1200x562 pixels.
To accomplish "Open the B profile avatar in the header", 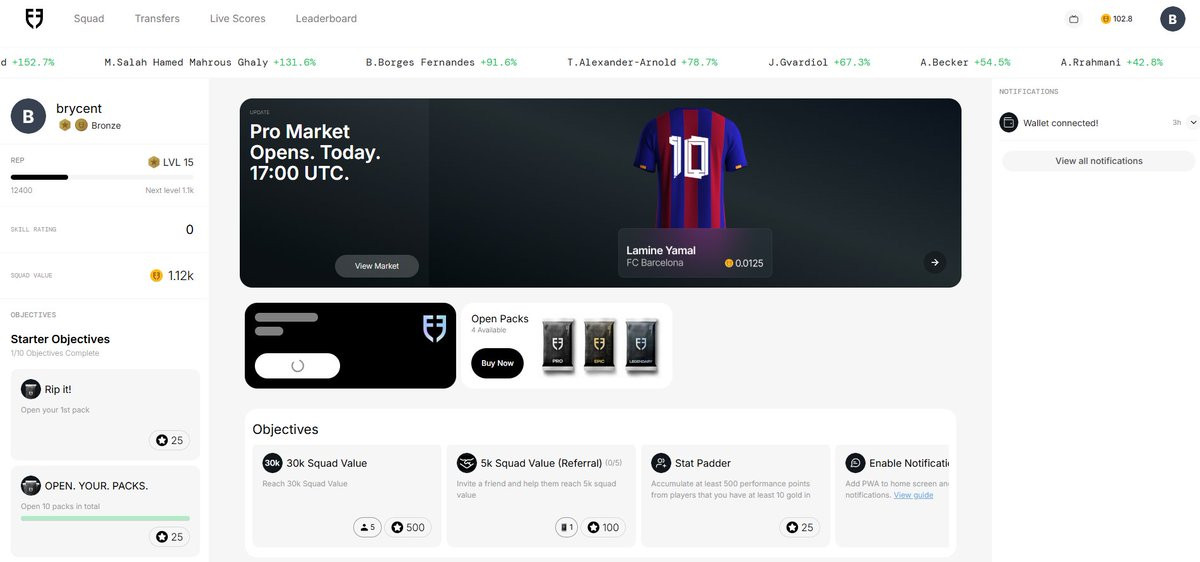I will [x=1172, y=18].
